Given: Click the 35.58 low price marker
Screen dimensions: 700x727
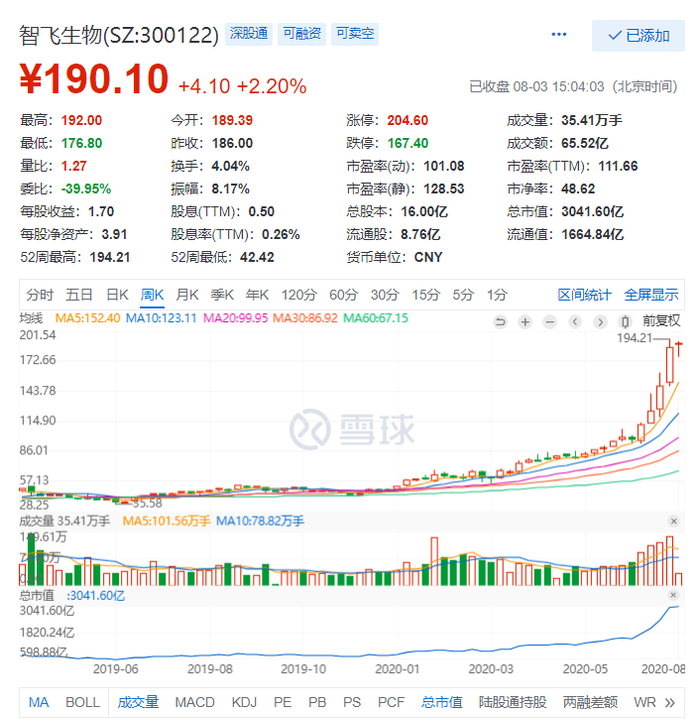Looking at the screenshot, I should tap(147, 503).
